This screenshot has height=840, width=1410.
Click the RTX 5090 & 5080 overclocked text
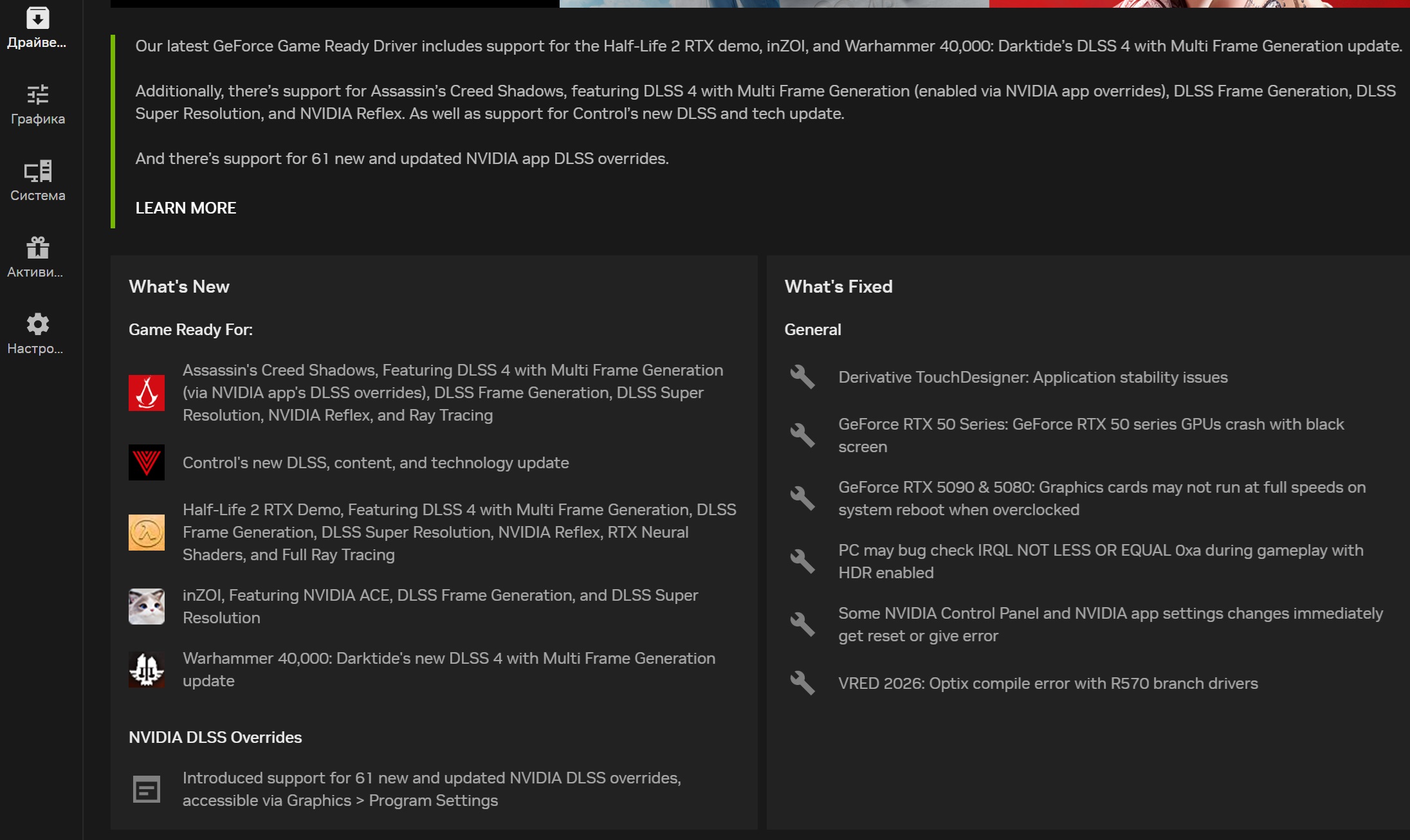tap(1102, 498)
